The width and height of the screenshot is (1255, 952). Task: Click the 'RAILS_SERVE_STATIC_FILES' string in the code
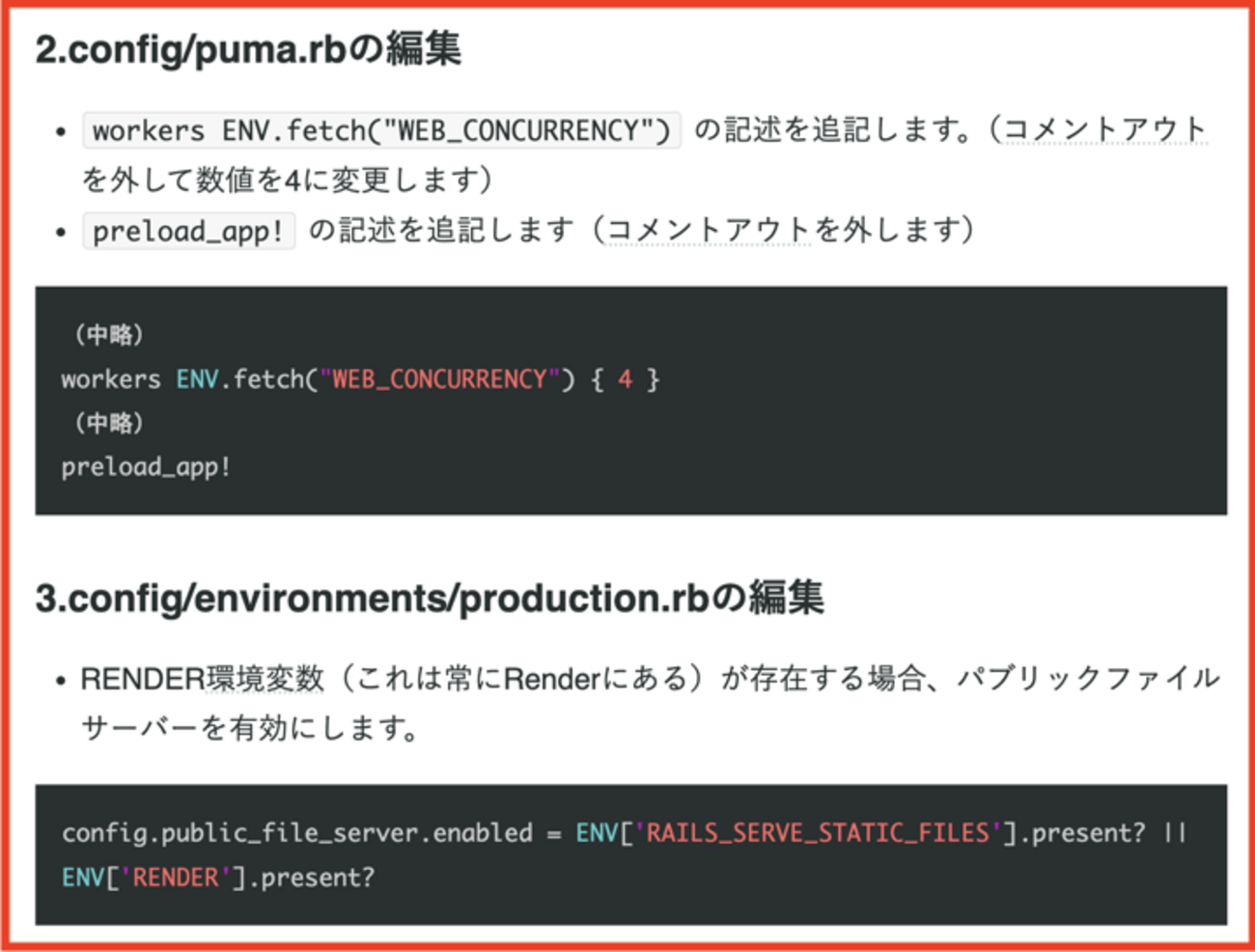818,833
